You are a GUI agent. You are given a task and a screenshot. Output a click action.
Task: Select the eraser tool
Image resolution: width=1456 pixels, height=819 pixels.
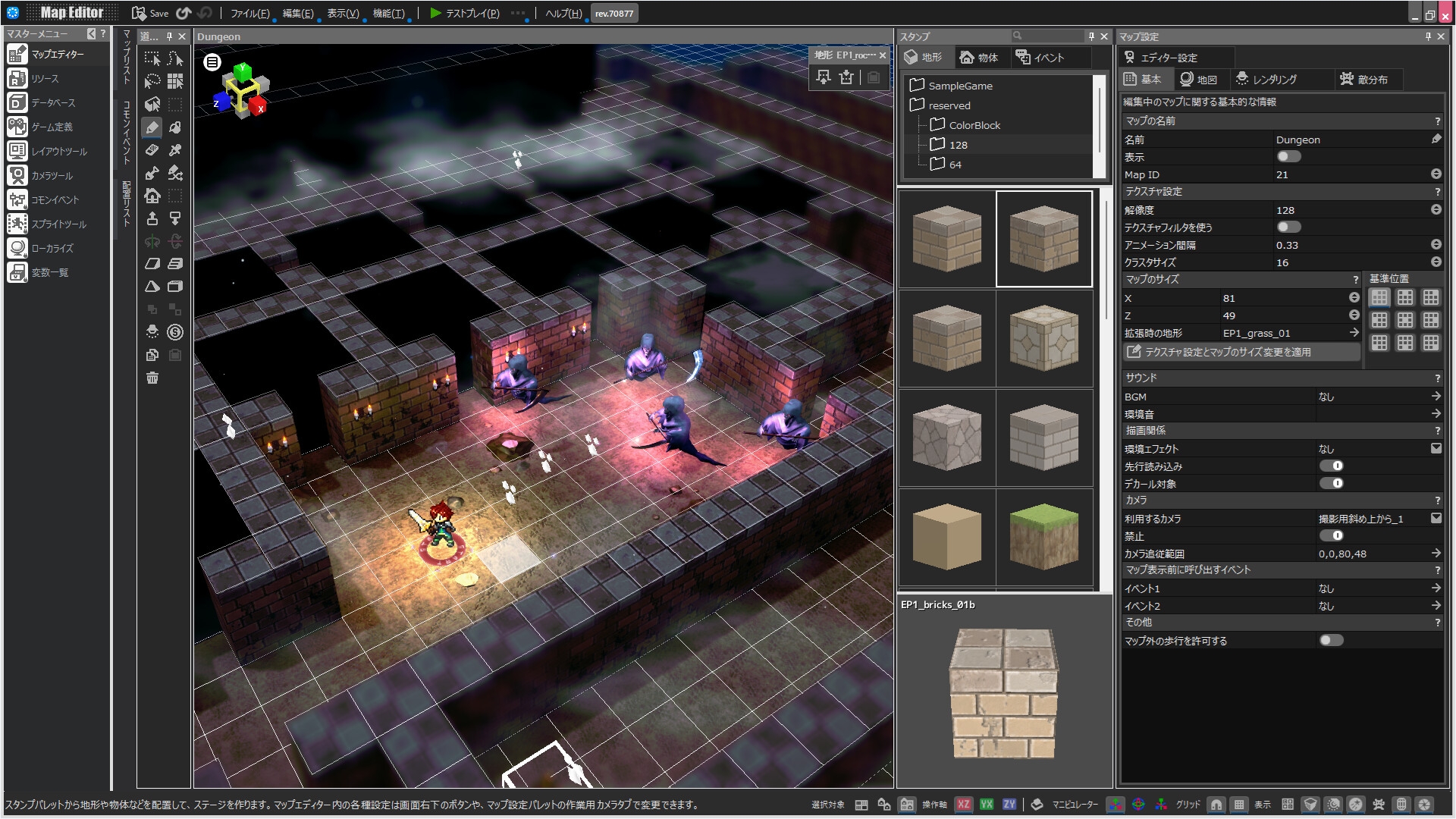(152, 150)
